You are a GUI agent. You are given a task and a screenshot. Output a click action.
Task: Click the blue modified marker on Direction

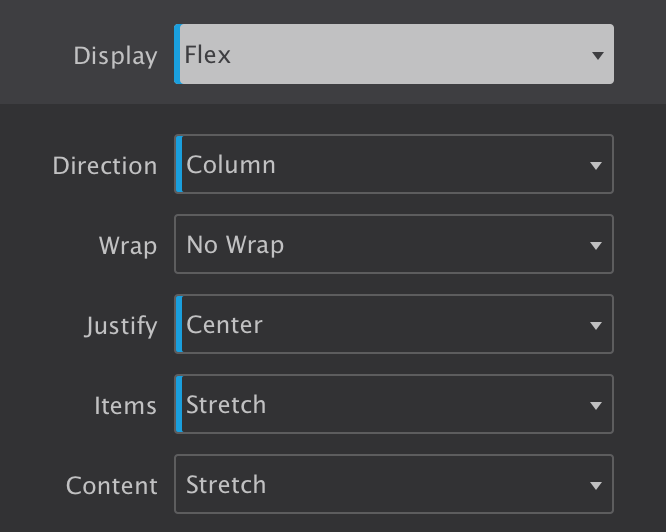[x=179, y=165]
